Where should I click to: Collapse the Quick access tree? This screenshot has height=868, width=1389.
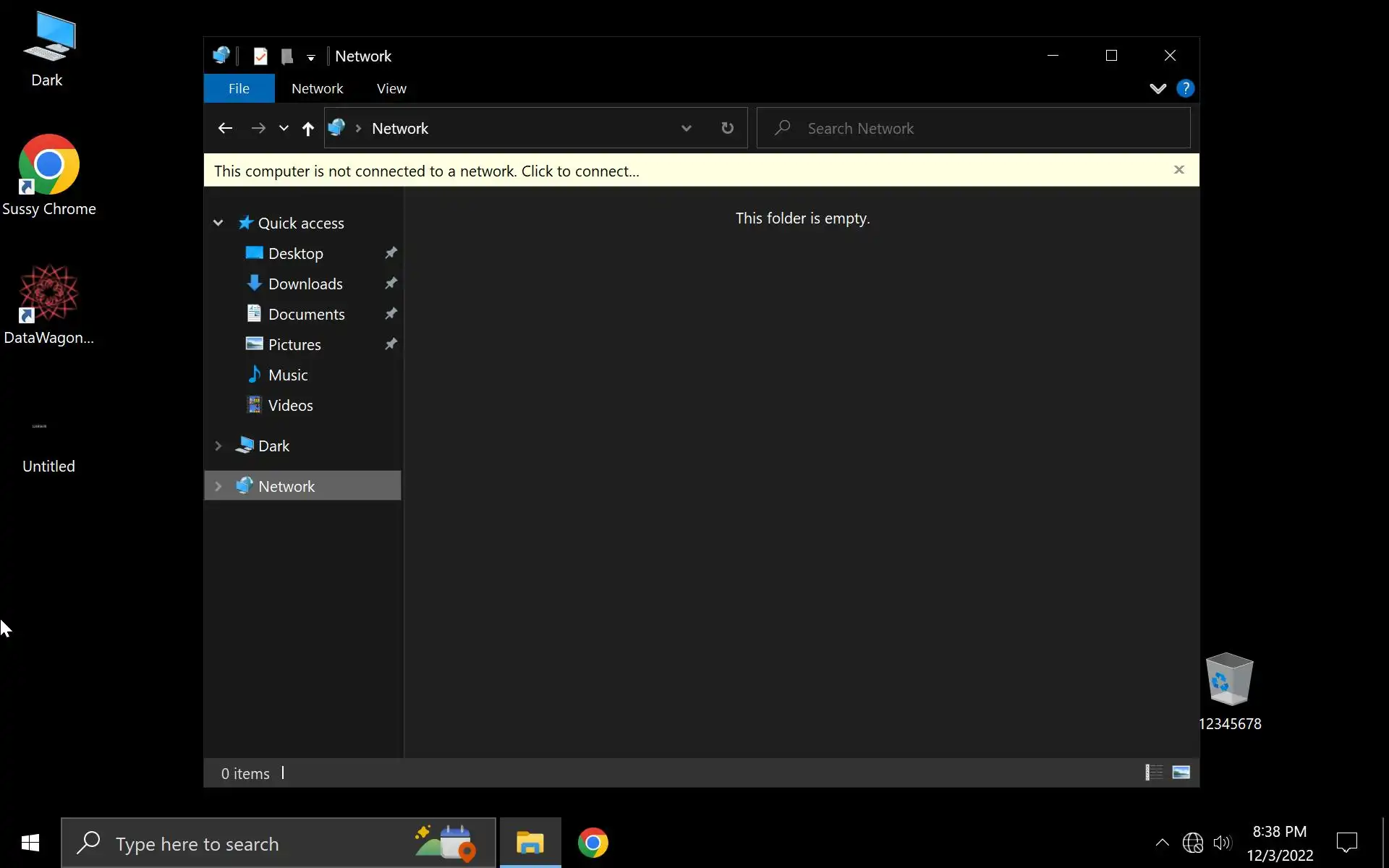[x=218, y=223]
